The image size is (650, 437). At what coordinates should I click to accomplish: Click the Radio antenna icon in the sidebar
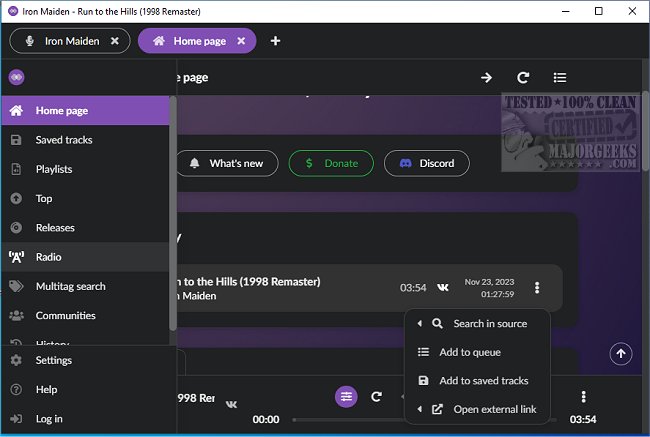pos(17,257)
